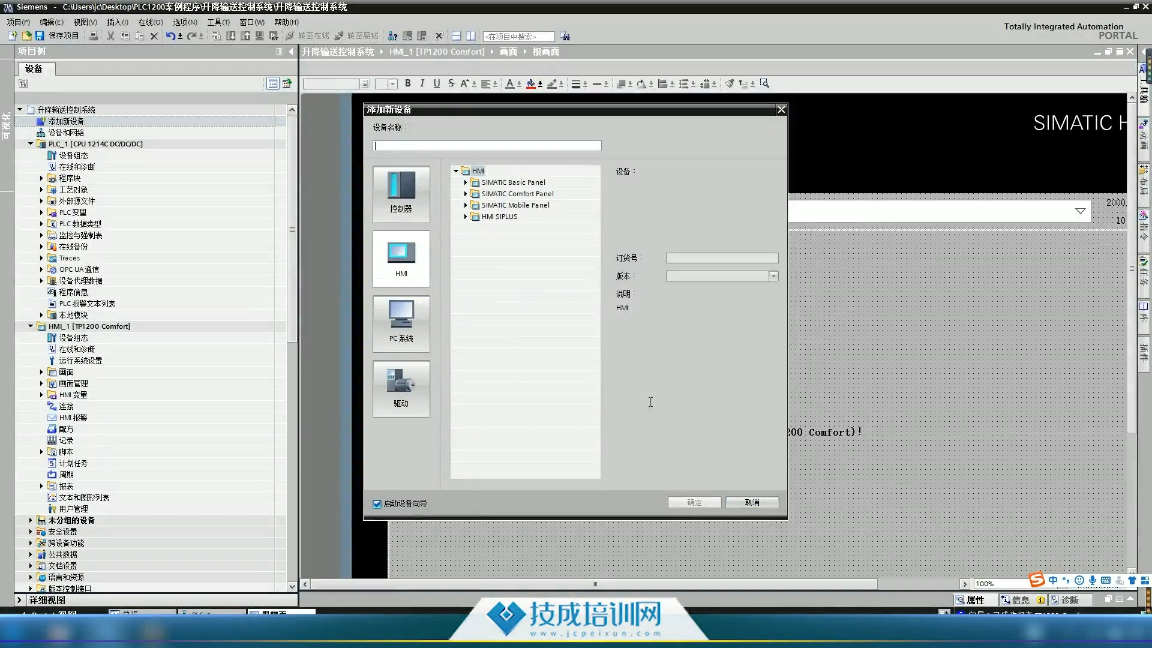Click the redo arrow in main toolbar
Image resolution: width=1152 pixels, height=648 pixels.
tap(191, 36)
